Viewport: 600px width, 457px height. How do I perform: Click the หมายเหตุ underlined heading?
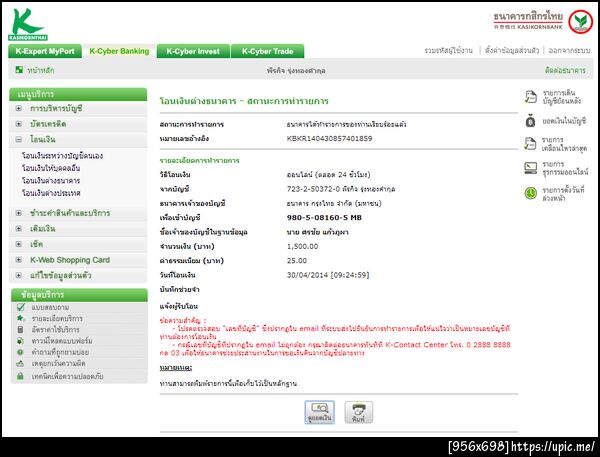tap(176, 367)
